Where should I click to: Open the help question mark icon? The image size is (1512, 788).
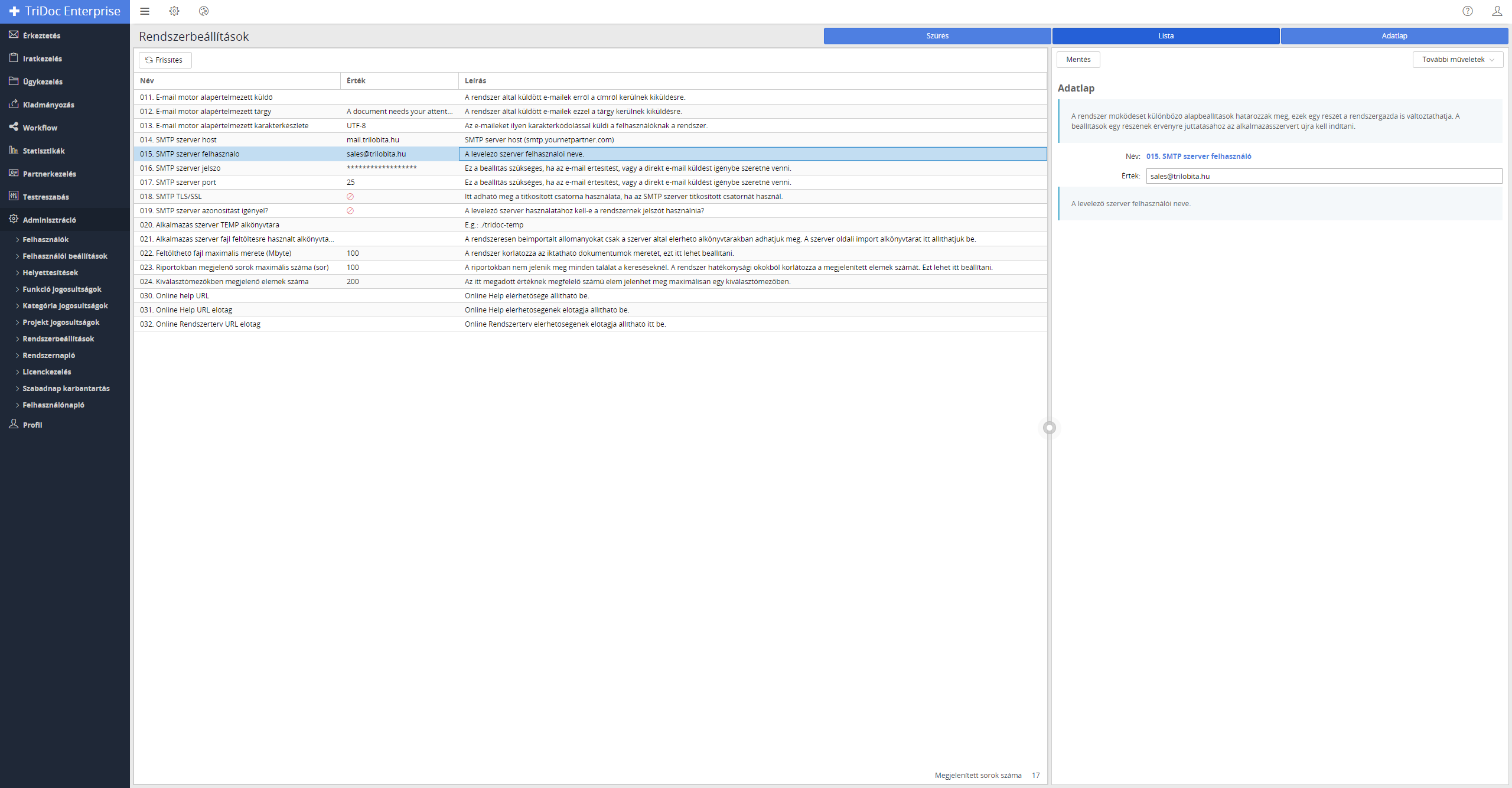tap(1468, 11)
